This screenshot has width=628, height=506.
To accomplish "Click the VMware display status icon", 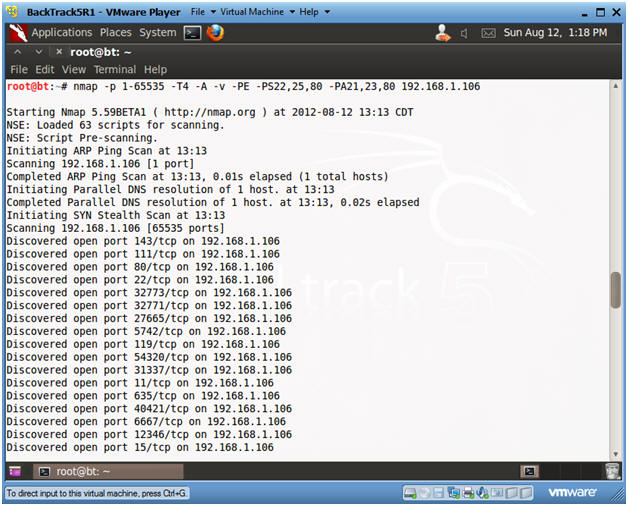I will coord(497,492).
